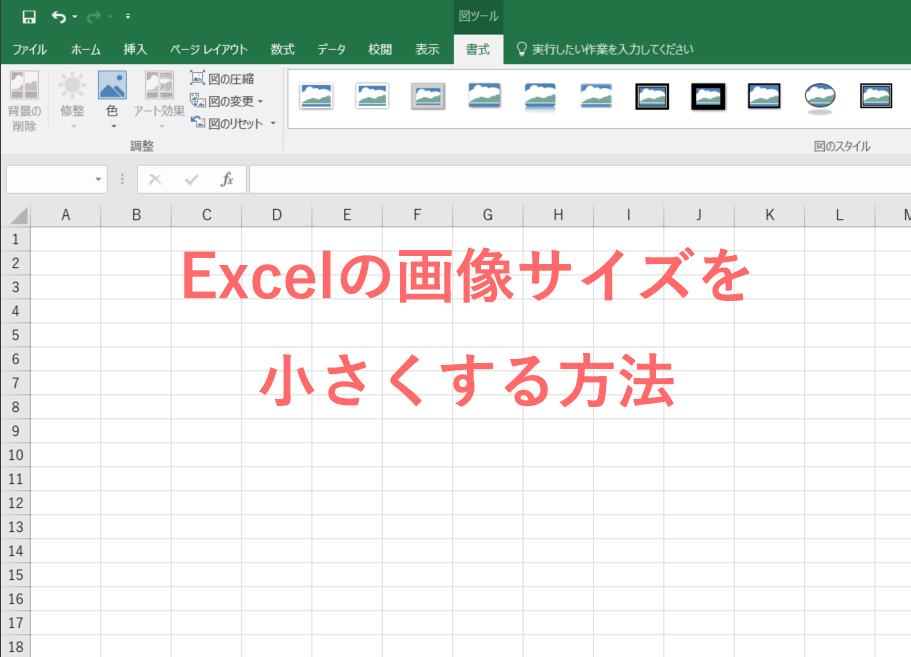Apply the black-framed picture style thumbnail
This screenshot has width=911, height=657.
click(x=708, y=97)
